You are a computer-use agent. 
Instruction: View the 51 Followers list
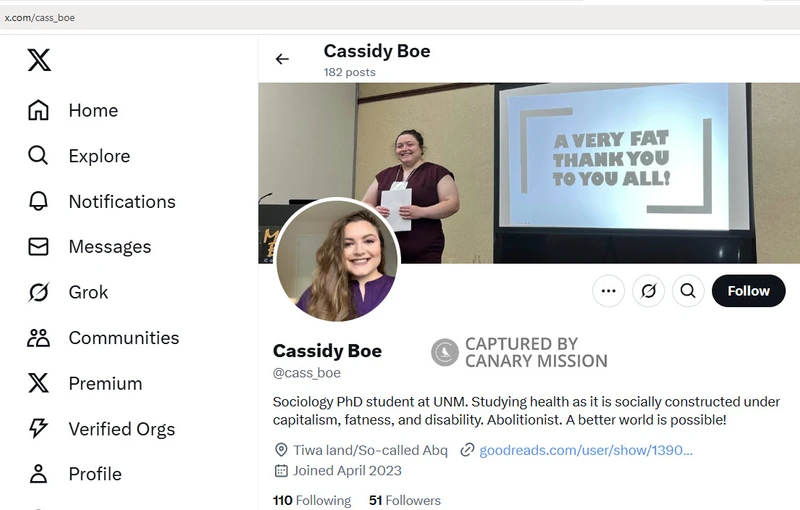click(x=404, y=500)
